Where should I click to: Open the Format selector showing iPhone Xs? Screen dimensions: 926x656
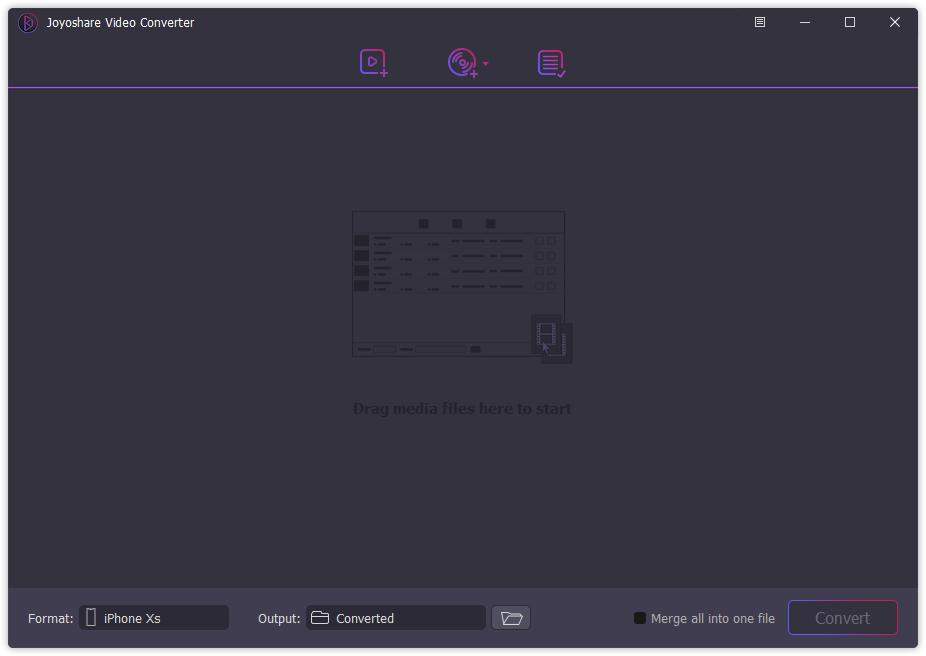pos(153,617)
